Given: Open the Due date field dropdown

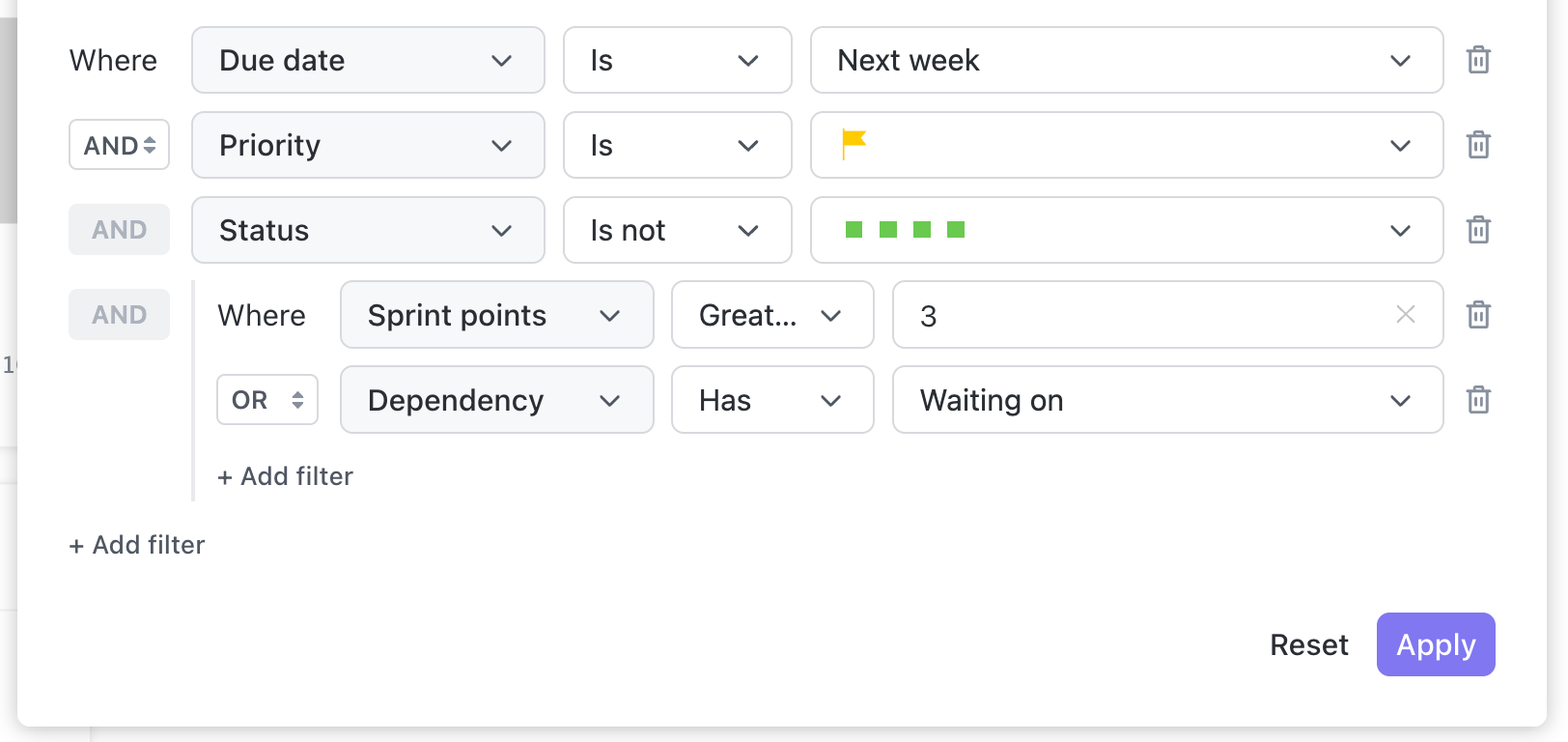Looking at the screenshot, I should pyautogui.click(x=368, y=60).
